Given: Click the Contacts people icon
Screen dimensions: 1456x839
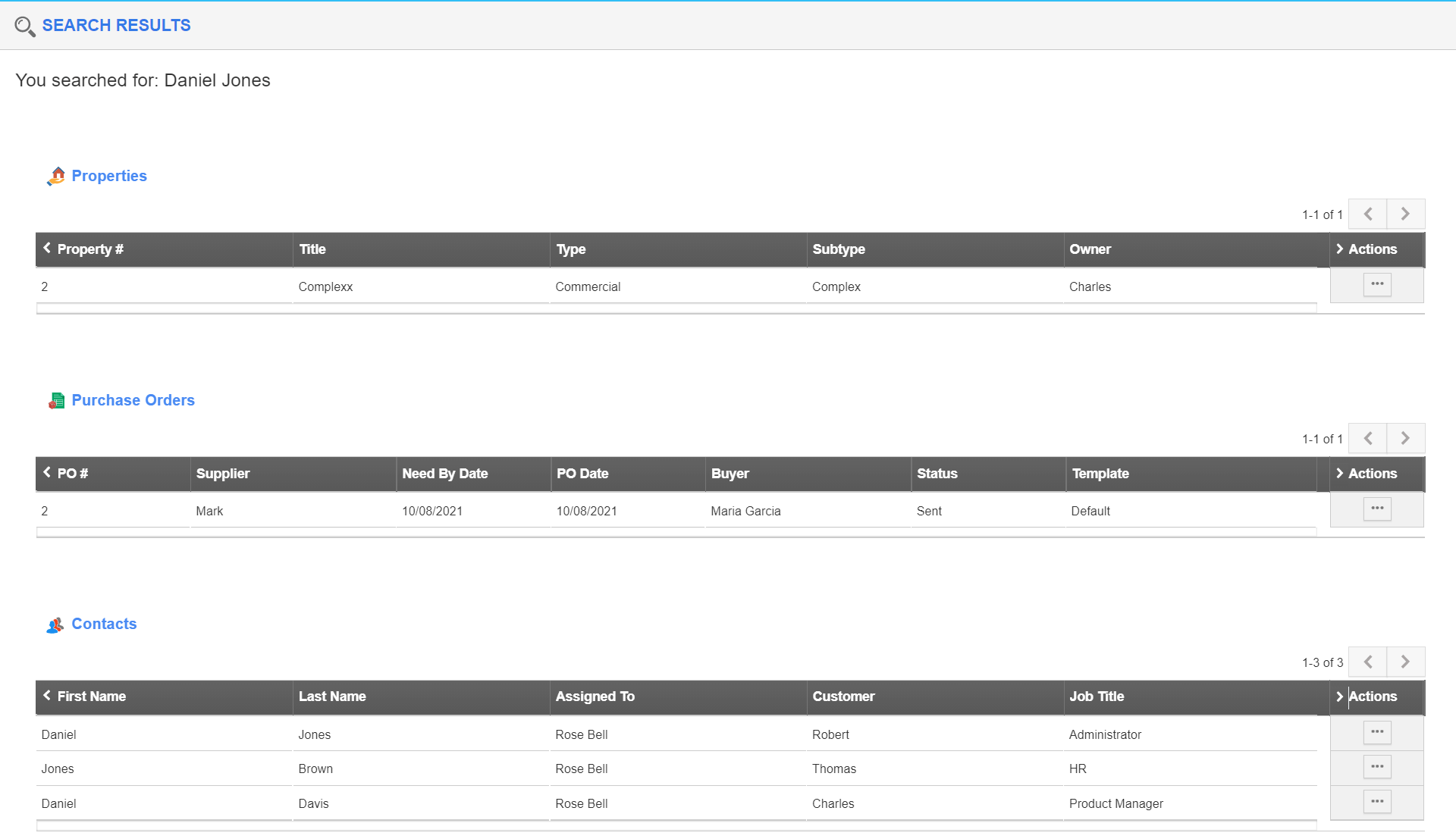Looking at the screenshot, I should pyautogui.click(x=55, y=625).
